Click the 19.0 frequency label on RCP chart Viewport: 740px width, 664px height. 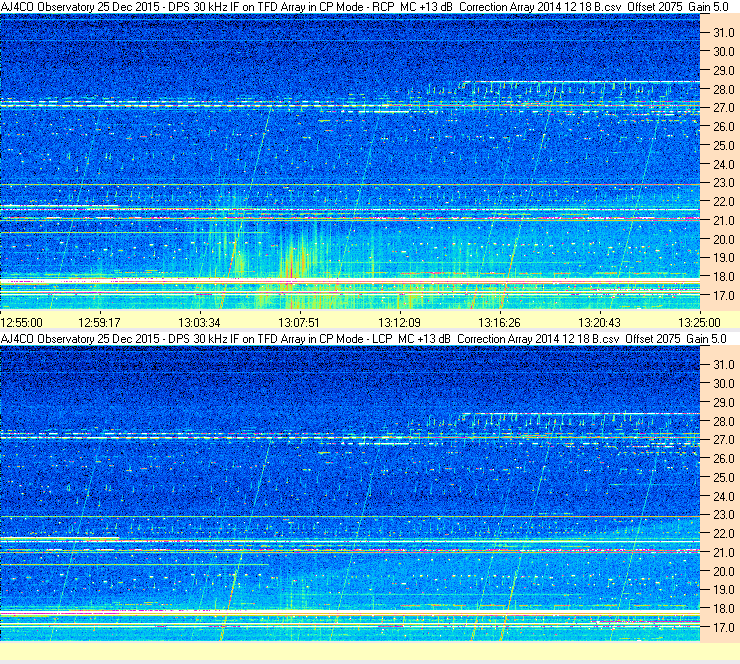click(723, 258)
